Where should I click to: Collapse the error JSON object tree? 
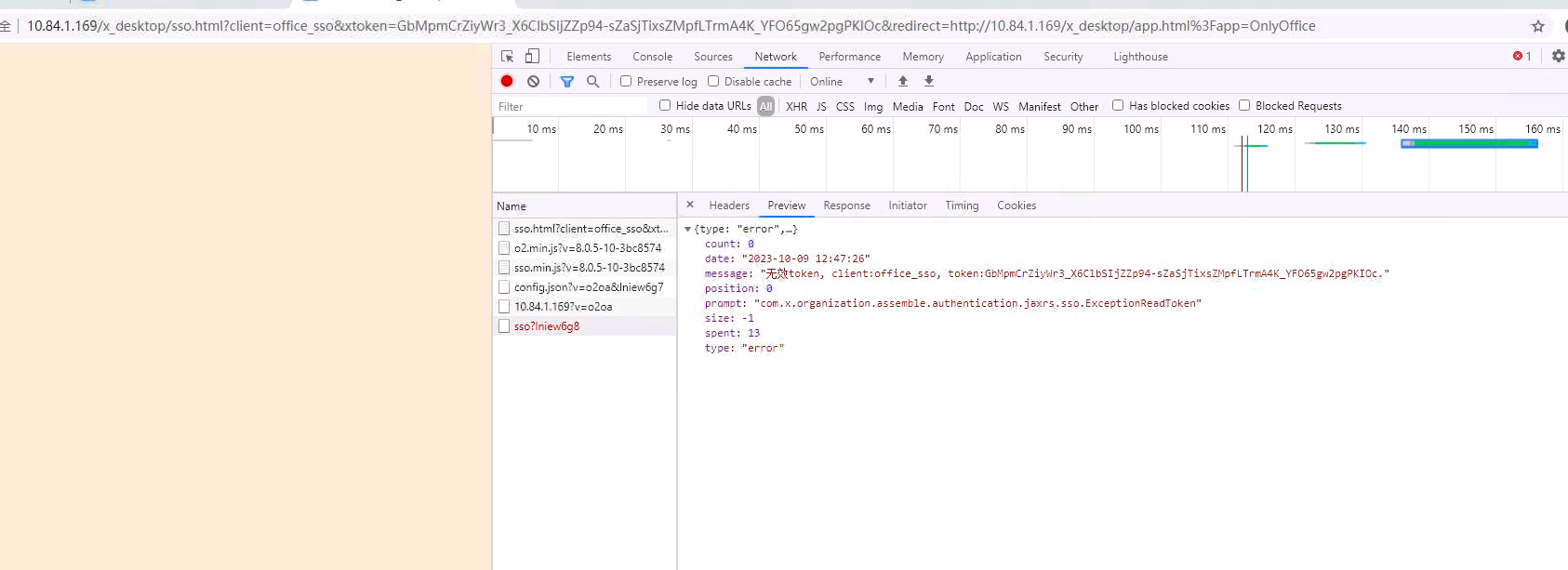(x=688, y=229)
